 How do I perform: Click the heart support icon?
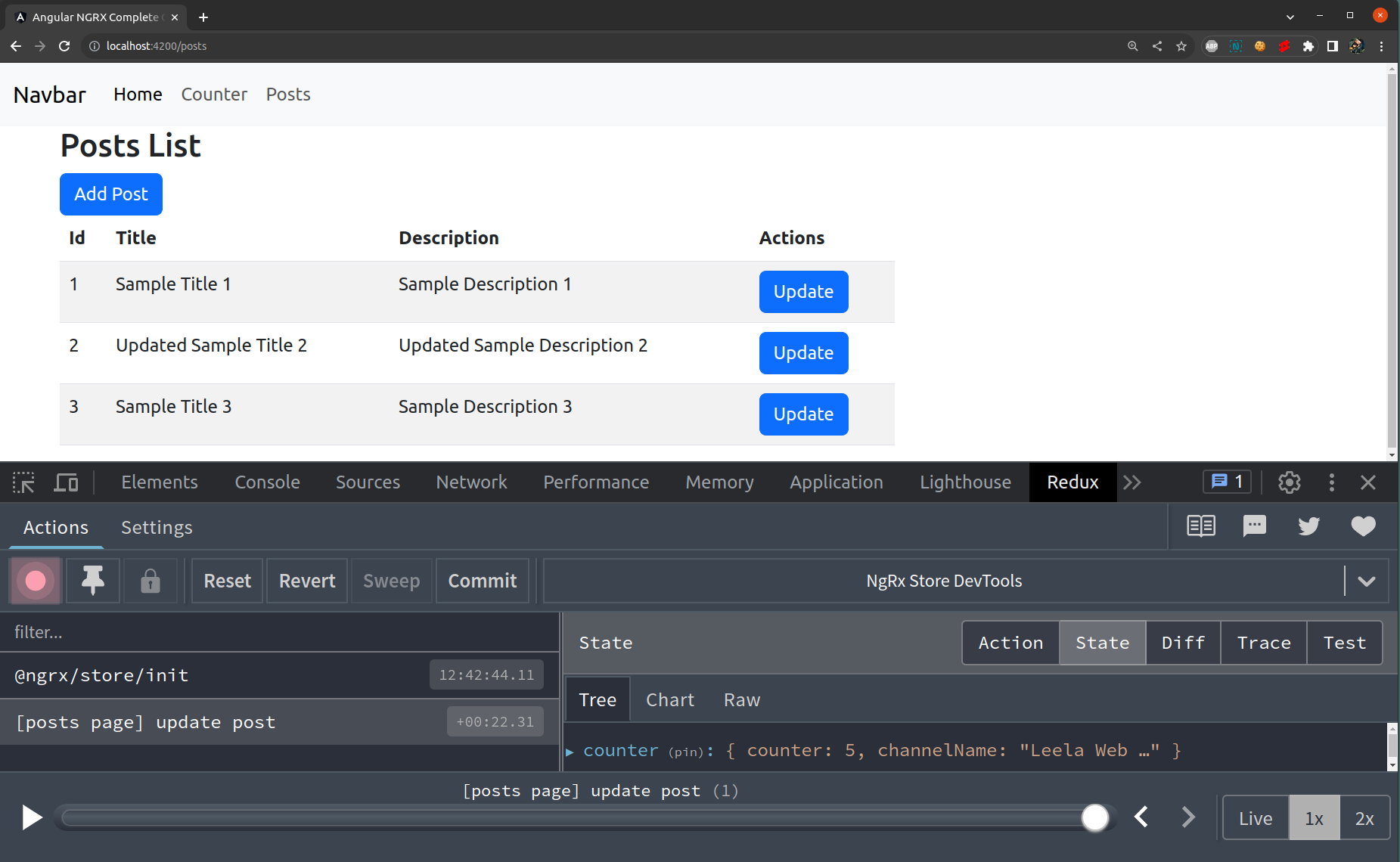[1362, 526]
